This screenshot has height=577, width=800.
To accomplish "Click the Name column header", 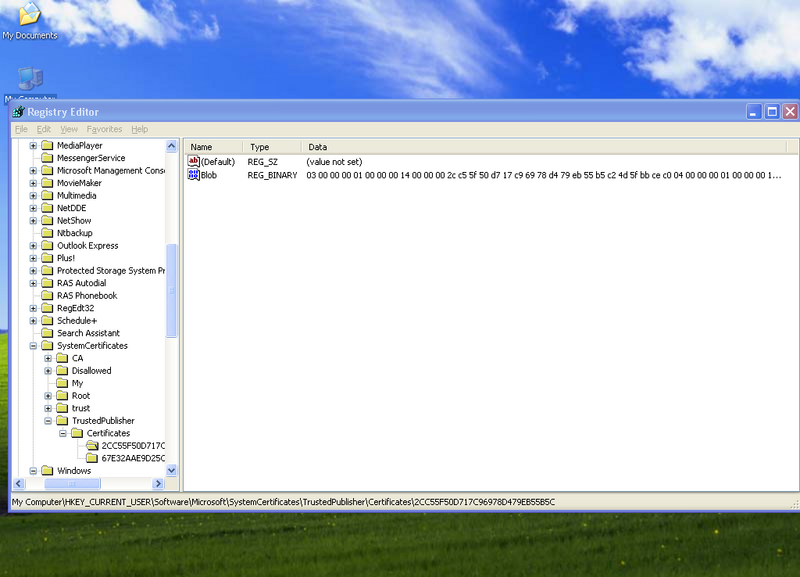I will pyautogui.click(x=214, y=147).
